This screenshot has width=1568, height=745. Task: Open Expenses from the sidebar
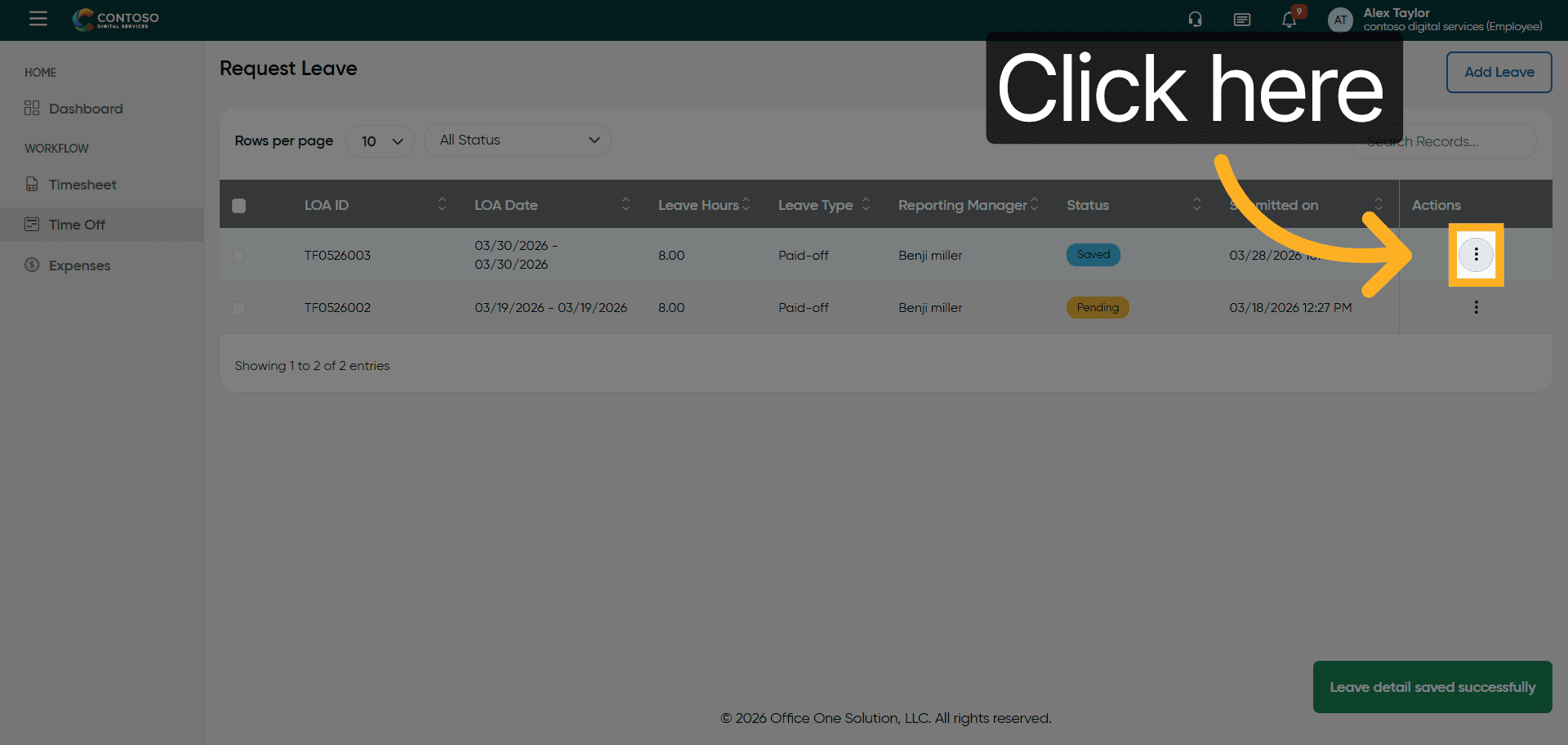[79, 265]
